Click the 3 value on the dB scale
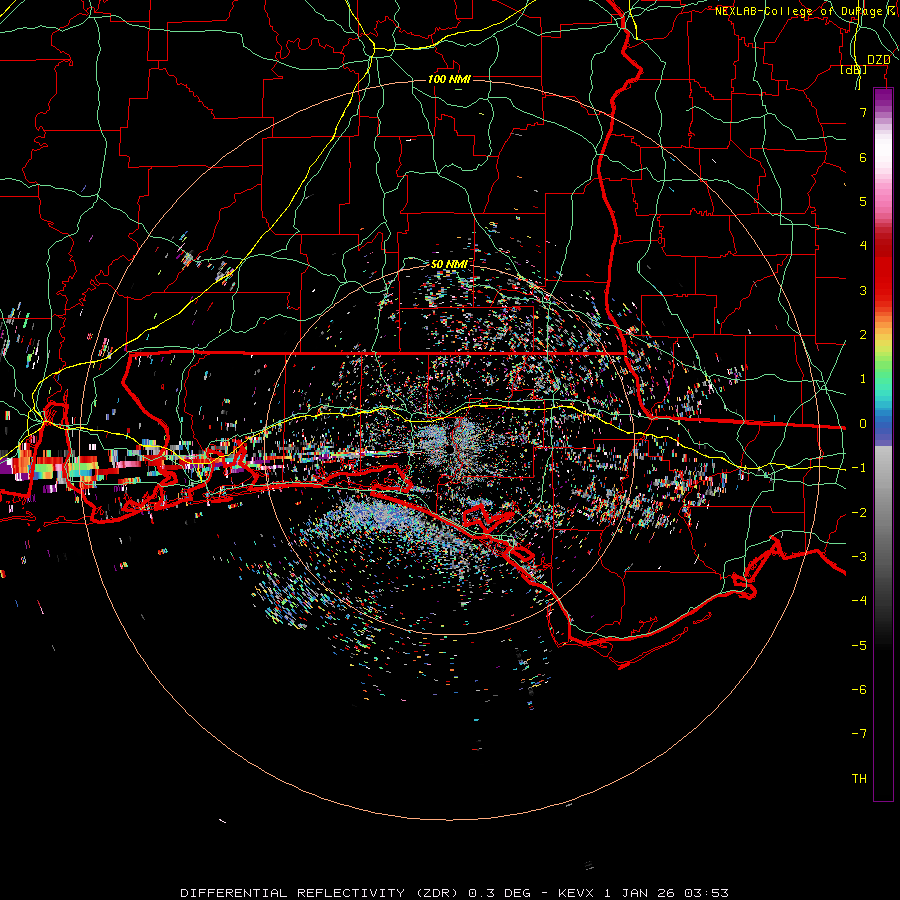Screen dimensions: 900x900 coord(863,290)
